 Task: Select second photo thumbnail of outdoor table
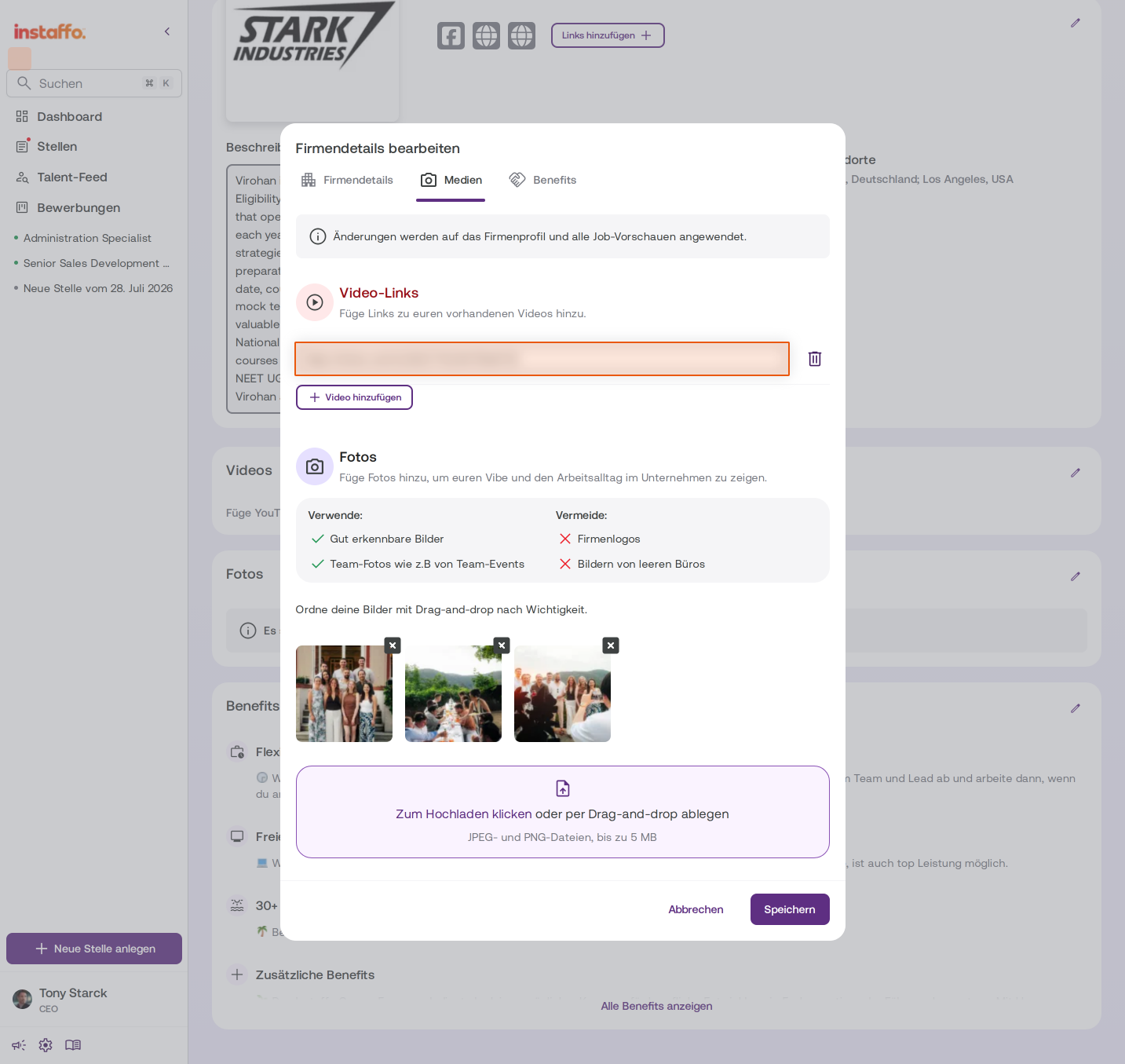click(453, 693)
